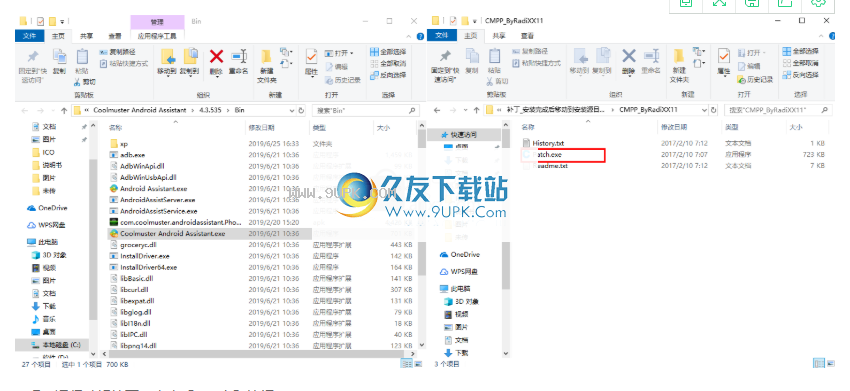Collapse the ribbon chevron in Bin window

[410, 36]
